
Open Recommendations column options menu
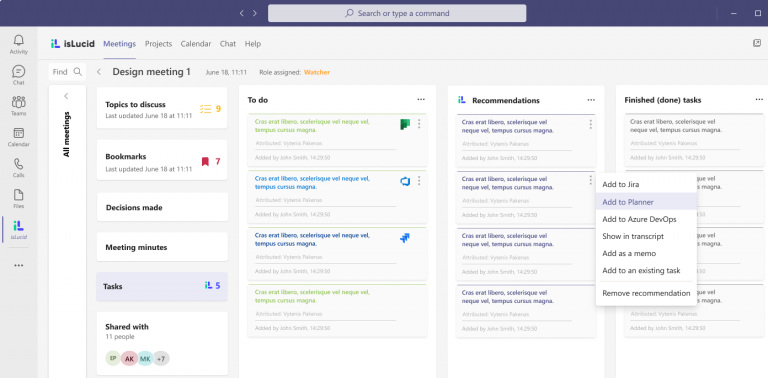pos(591,100)
